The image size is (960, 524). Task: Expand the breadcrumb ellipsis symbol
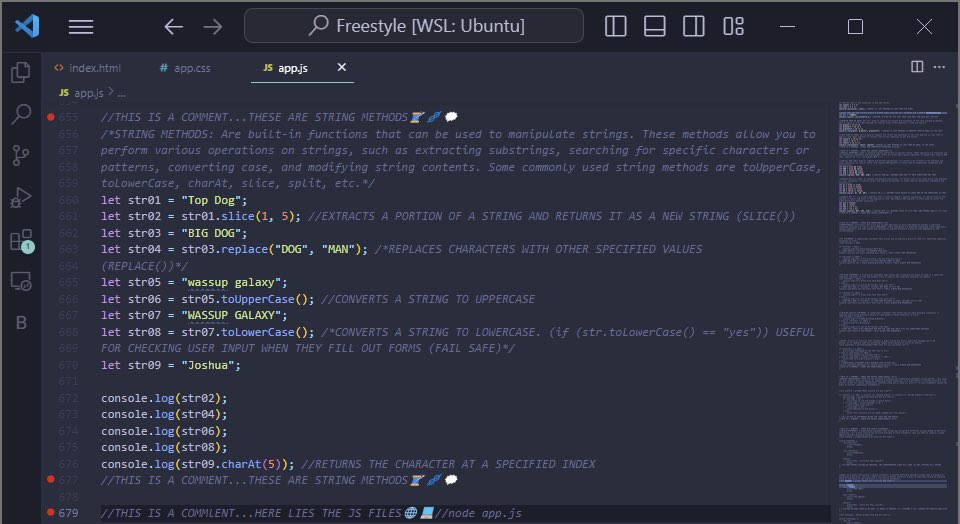121,94
